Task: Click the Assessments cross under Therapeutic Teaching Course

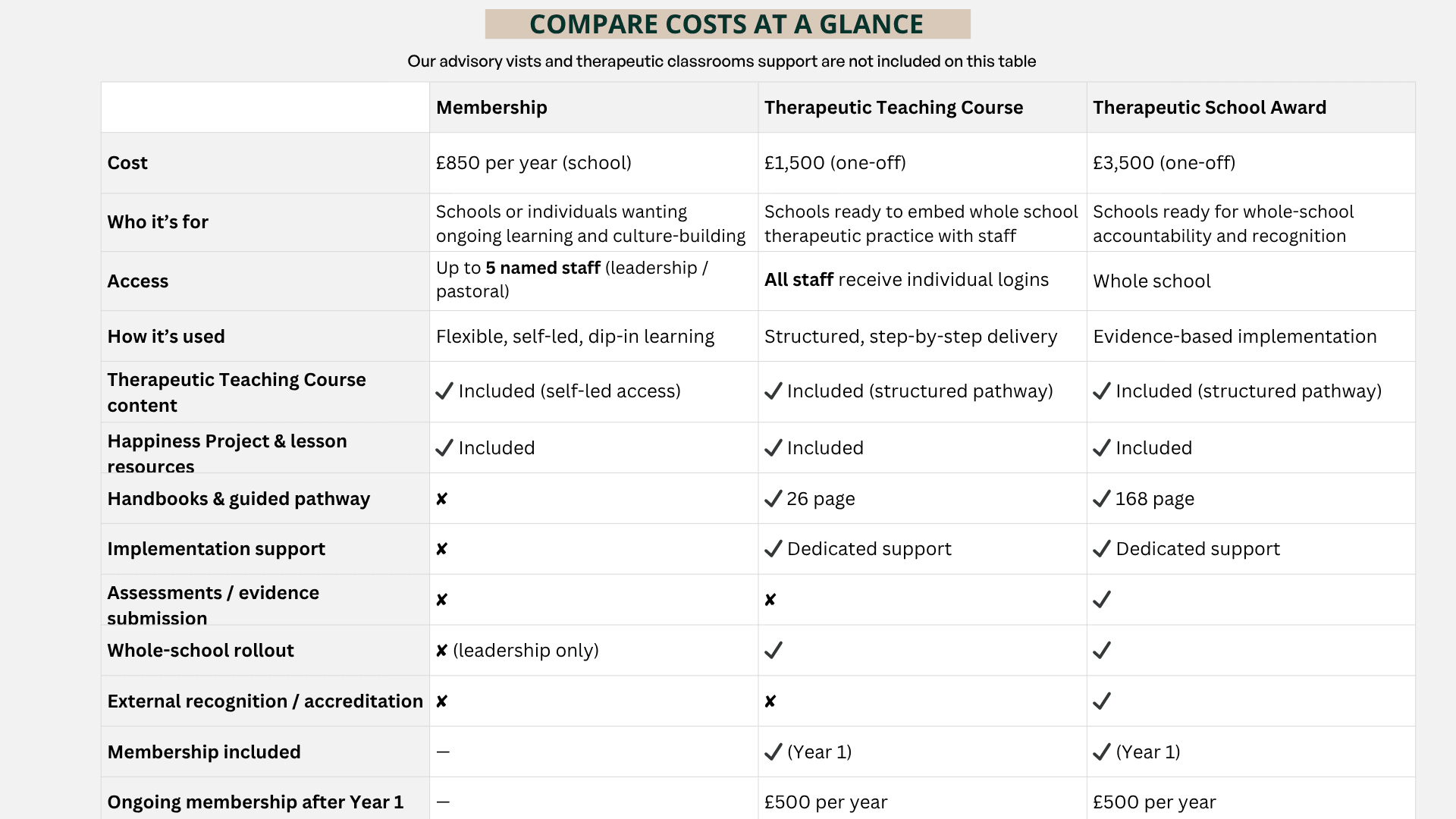Action: (x=770, y=600)
